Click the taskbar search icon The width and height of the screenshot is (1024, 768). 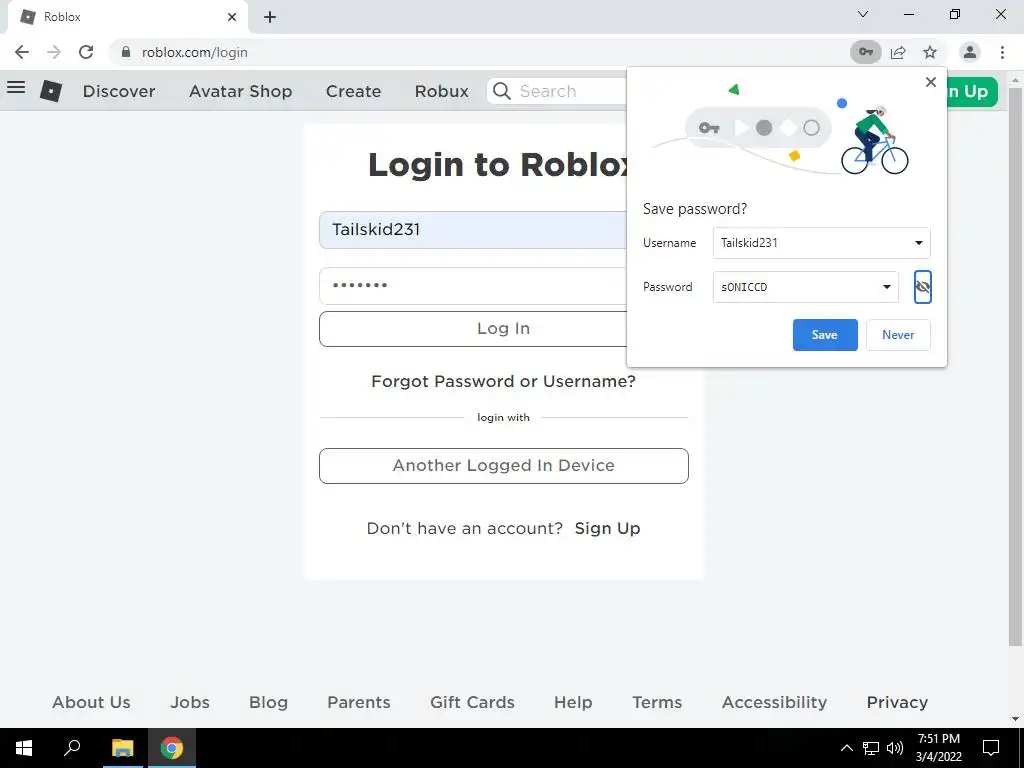pos(72,748)
